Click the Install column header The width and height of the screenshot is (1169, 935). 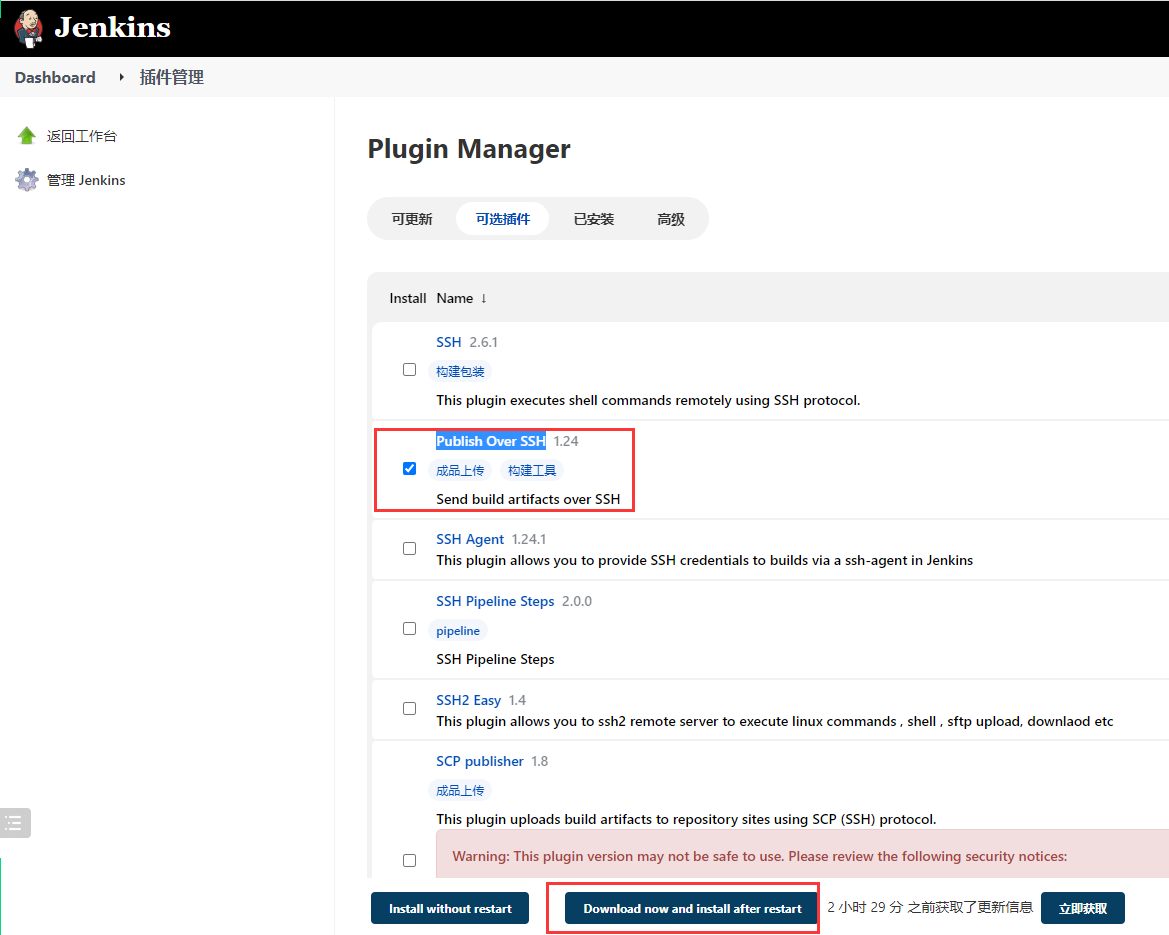coord(408,298)
